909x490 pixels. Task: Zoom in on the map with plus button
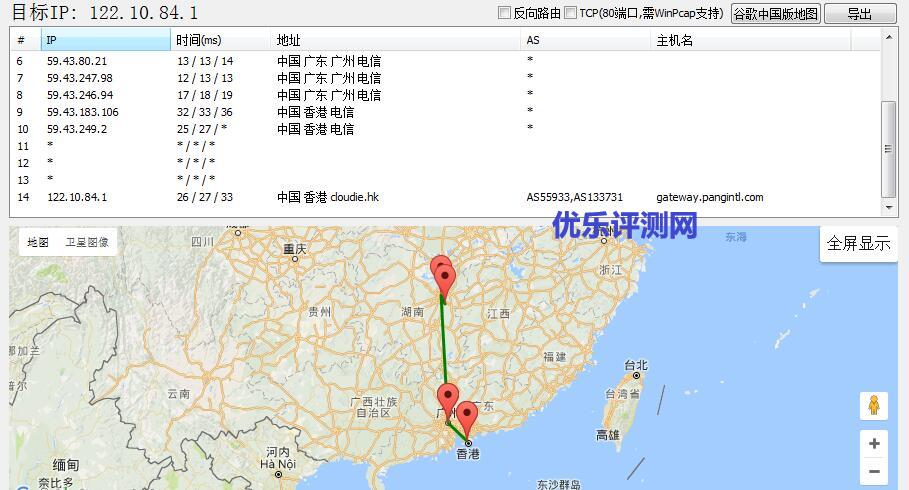pos(873,444)
